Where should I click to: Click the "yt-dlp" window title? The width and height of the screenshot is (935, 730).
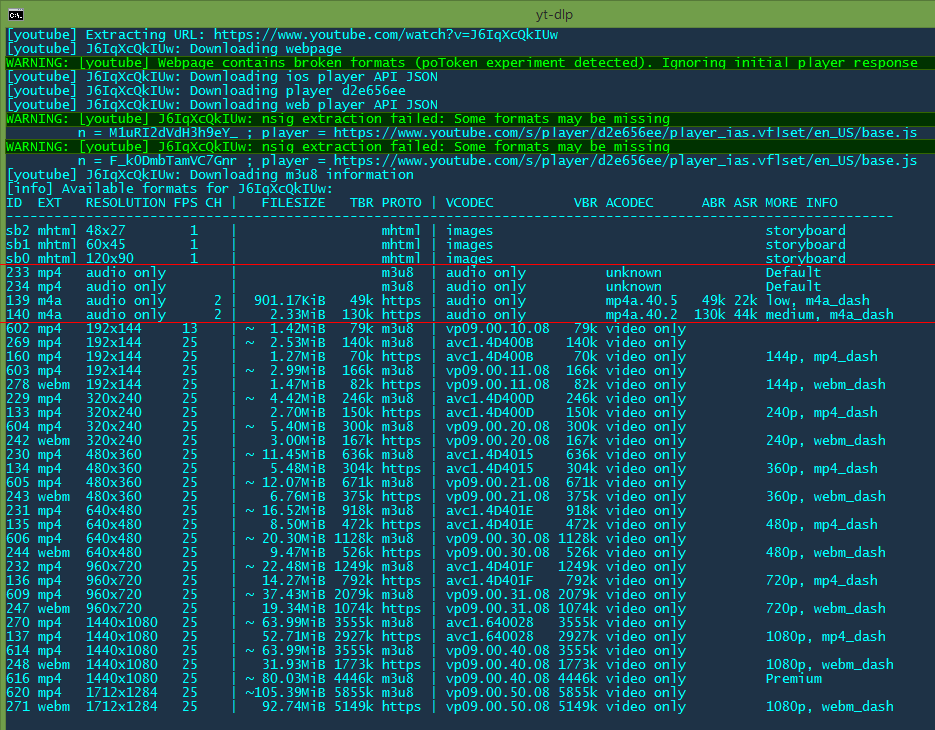554,15
